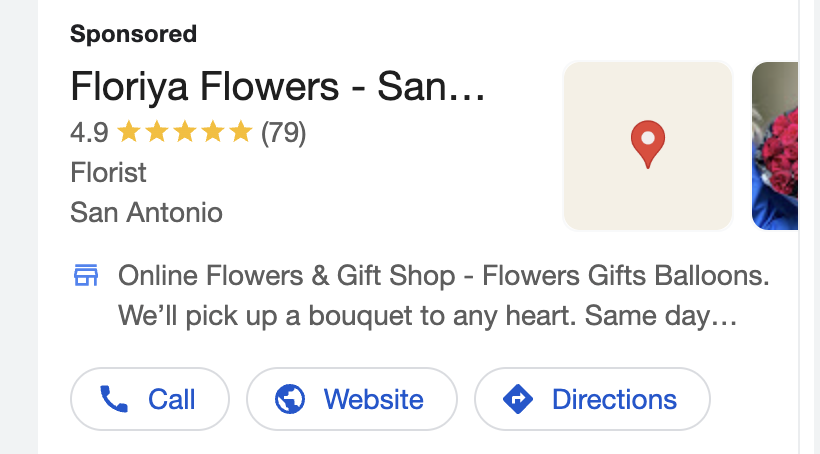Click the San Antonio location text

(146, 212)
